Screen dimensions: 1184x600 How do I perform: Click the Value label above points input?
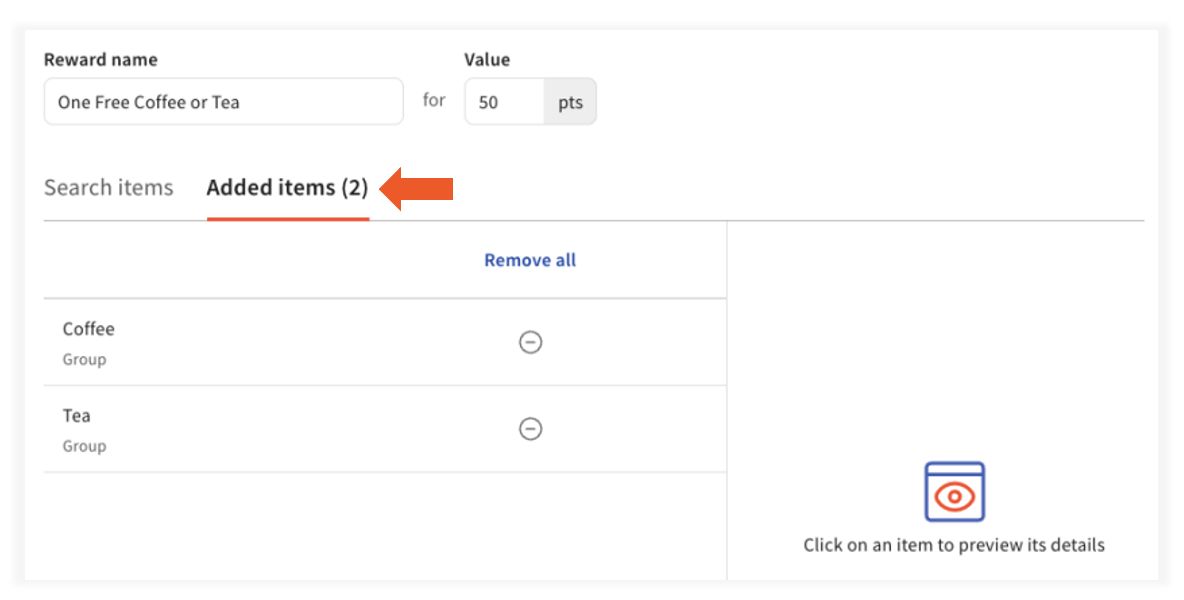click(487, 60)
